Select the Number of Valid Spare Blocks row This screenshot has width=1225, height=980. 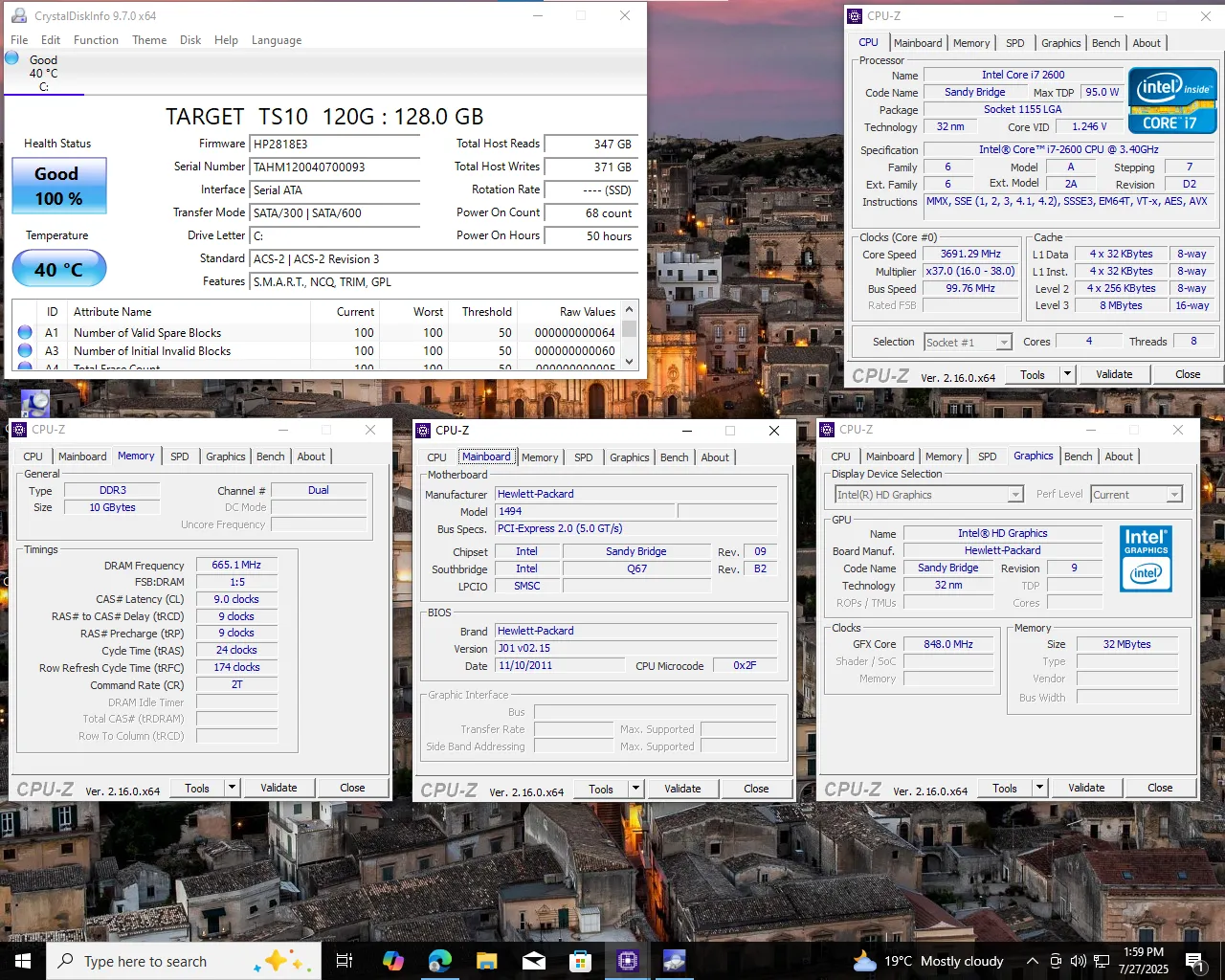[x=317, y=333]
